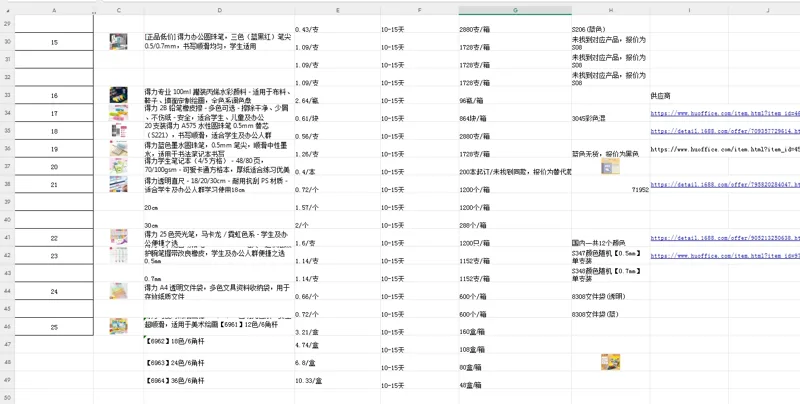Select the price cell '1.6/支'
The image size is (800, 404).
tap(337, 237)
